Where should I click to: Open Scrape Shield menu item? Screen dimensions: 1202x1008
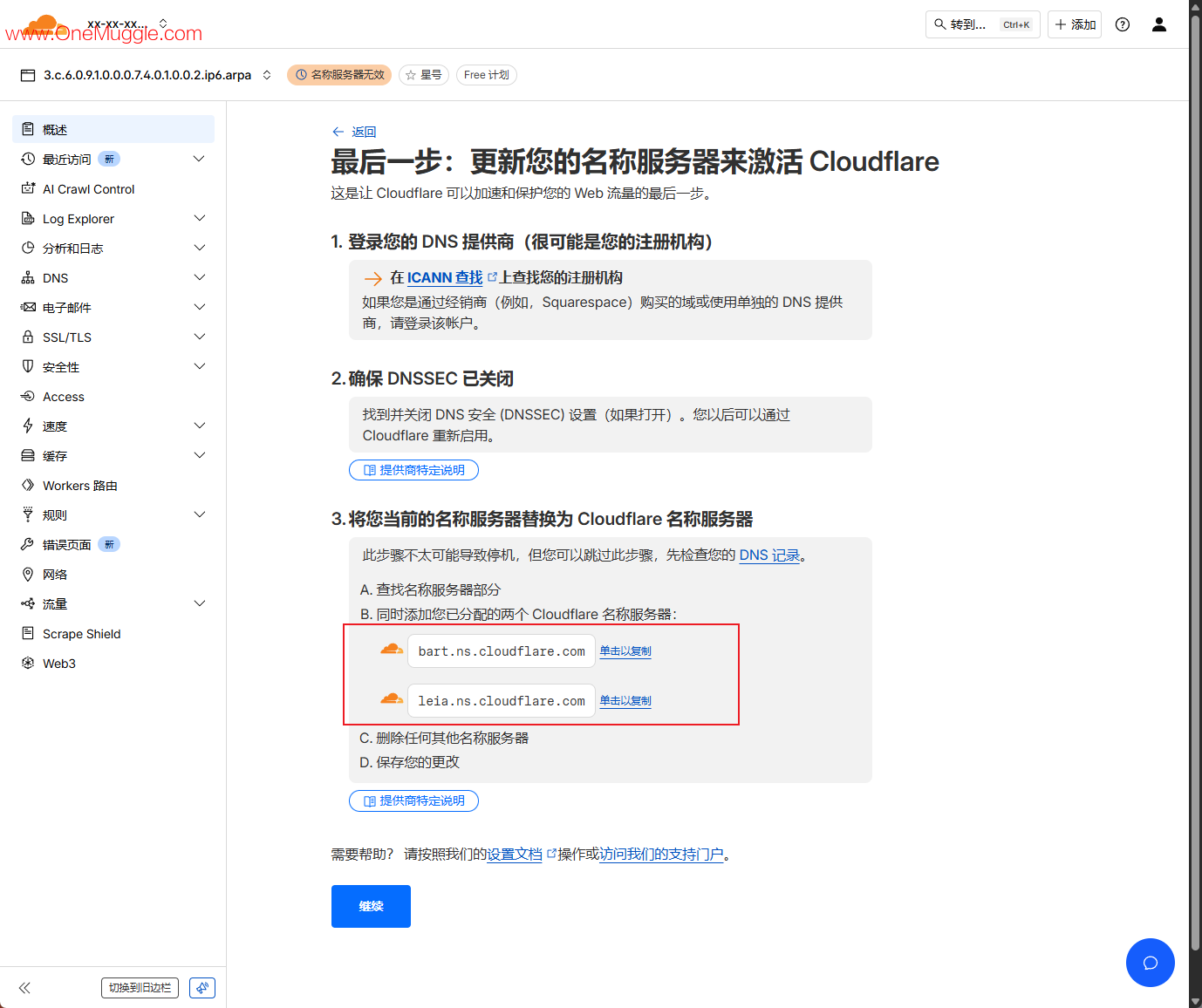click(x=113, y=633)
